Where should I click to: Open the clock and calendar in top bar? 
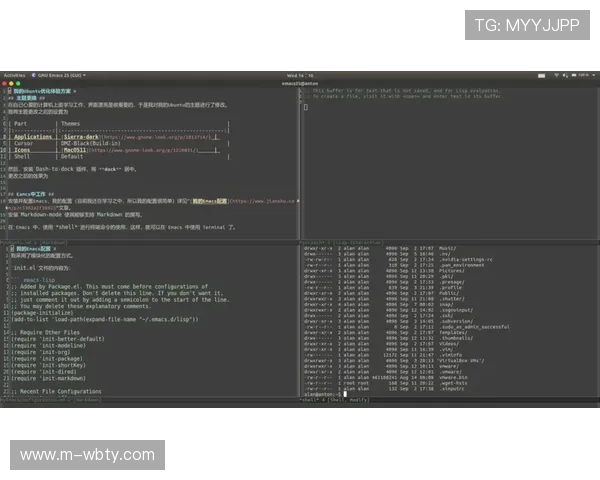tap(300, 74)
